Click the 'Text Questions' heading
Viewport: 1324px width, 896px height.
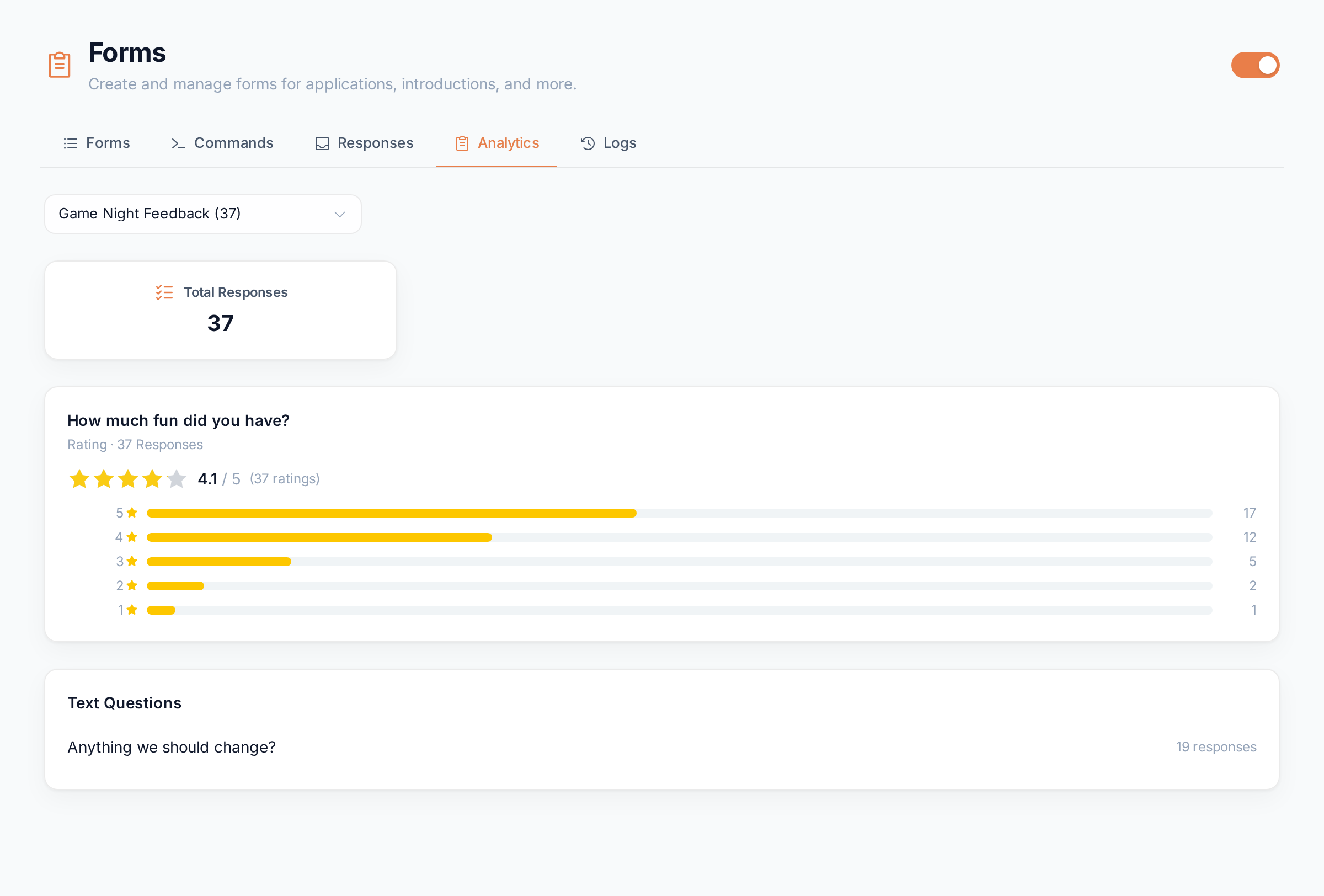coord(124,703)
